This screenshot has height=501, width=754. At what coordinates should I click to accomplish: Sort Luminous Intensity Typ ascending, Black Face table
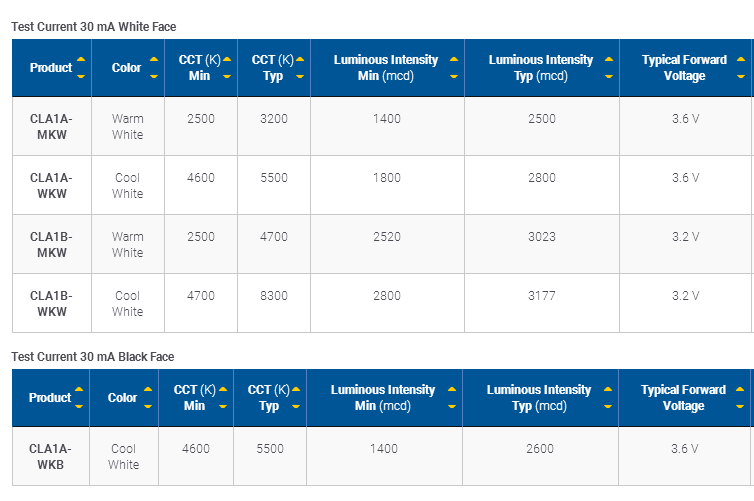point(608,389)
